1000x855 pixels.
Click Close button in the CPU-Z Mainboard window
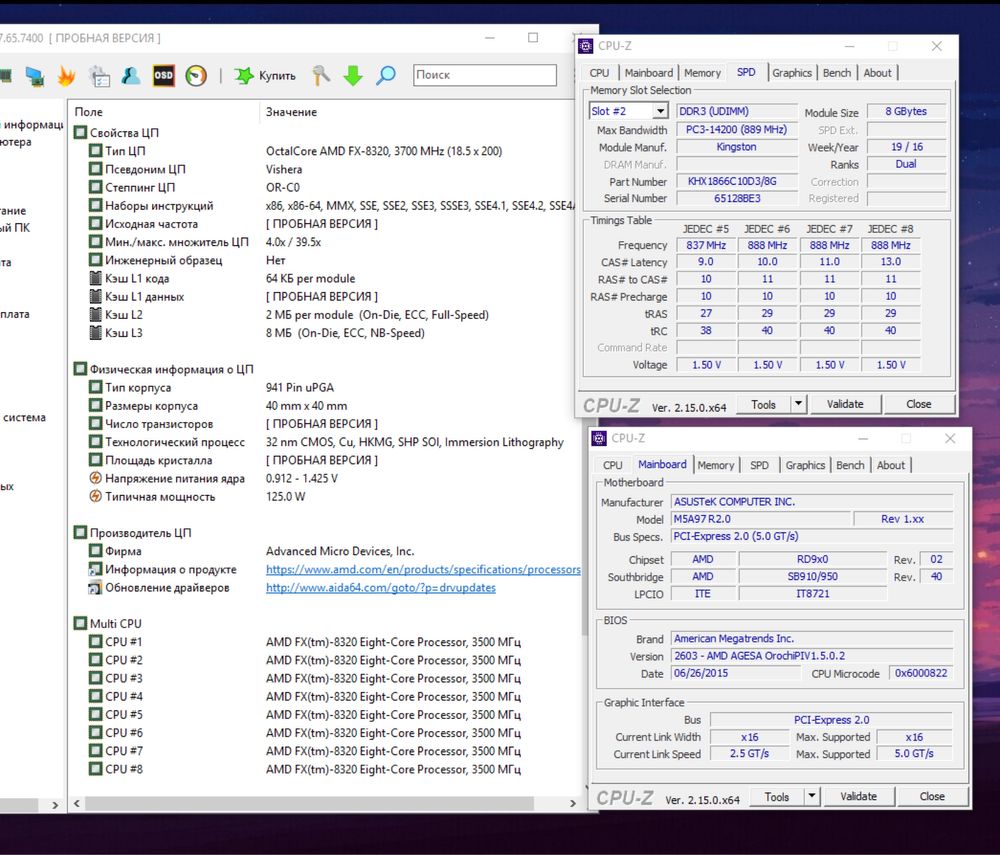[x=932, y=797]
